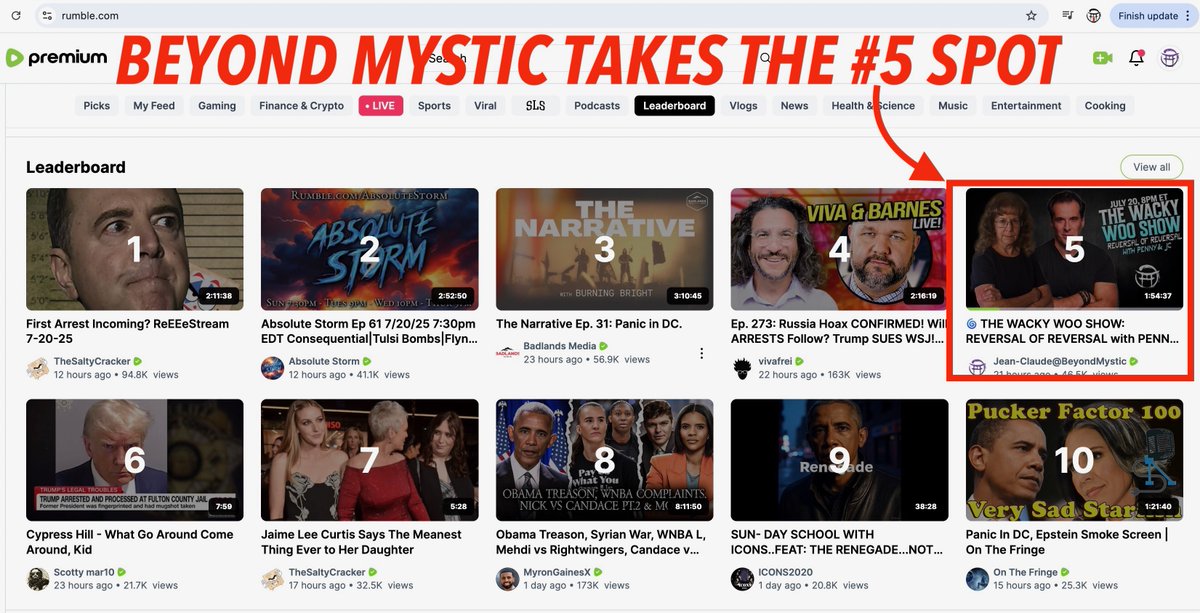Open the Entertainment category tab
This screenshot has width=1200, height=613.
(1026, 105)
